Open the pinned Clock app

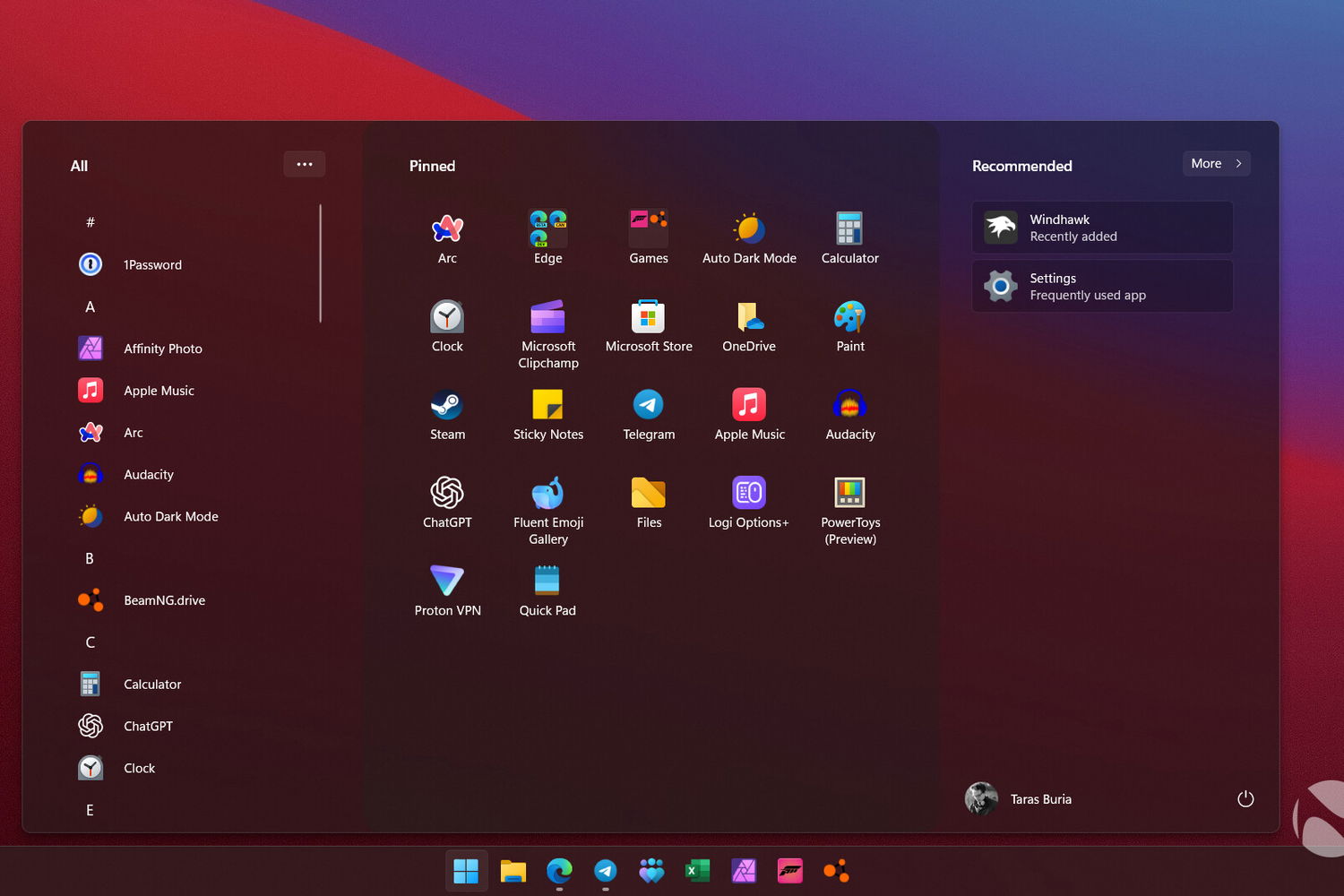click(x=447, y=326)
